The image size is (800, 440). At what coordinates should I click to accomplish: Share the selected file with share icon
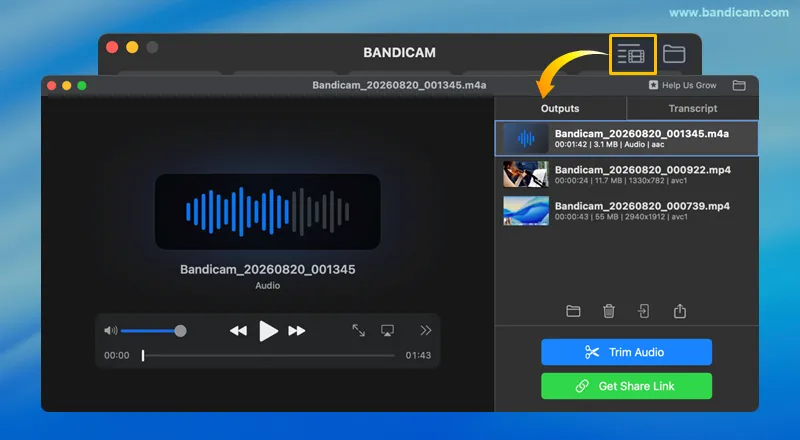click(x=680, y=311)
